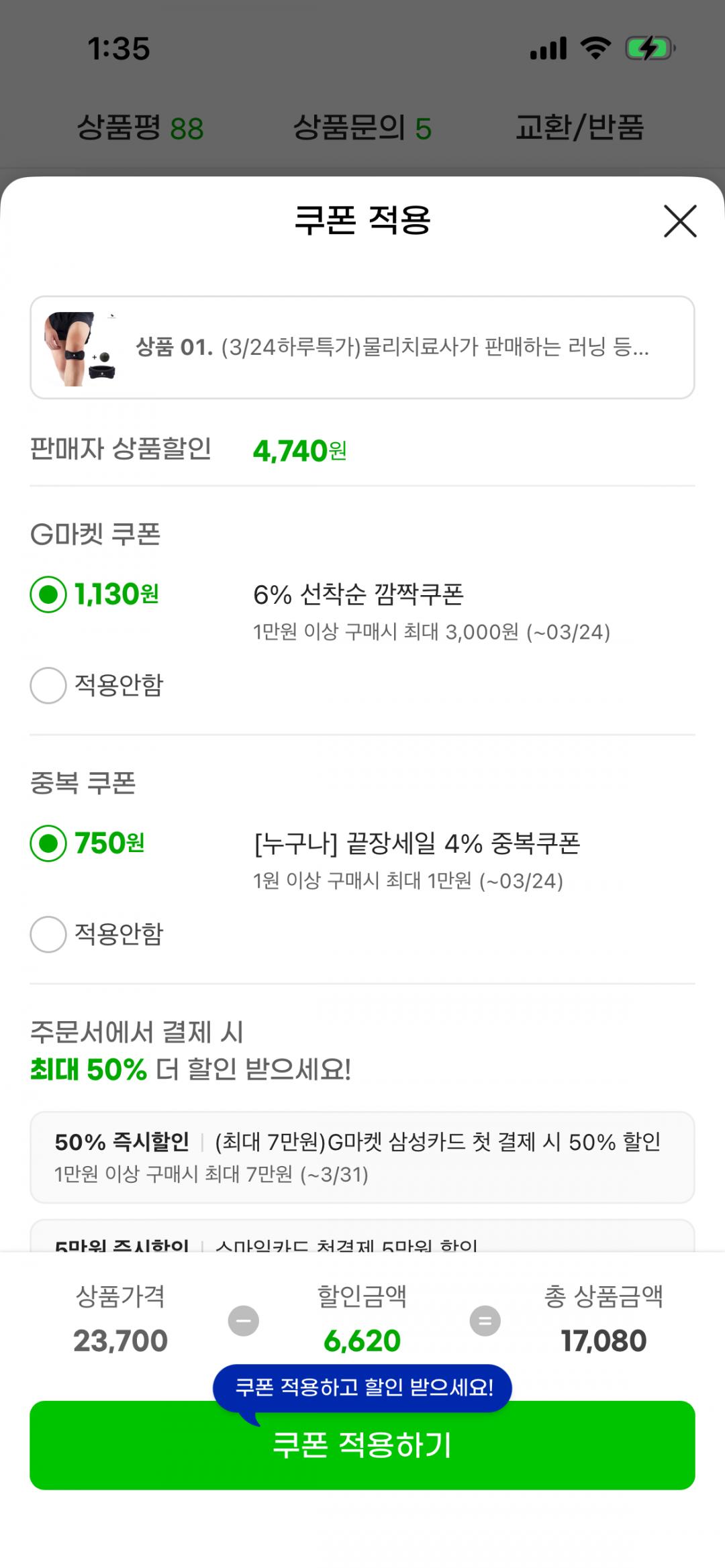Viewport: 725px width, 1568px height.
Task: Tap the cellular signal bars icon
Action: click(548, 48)
